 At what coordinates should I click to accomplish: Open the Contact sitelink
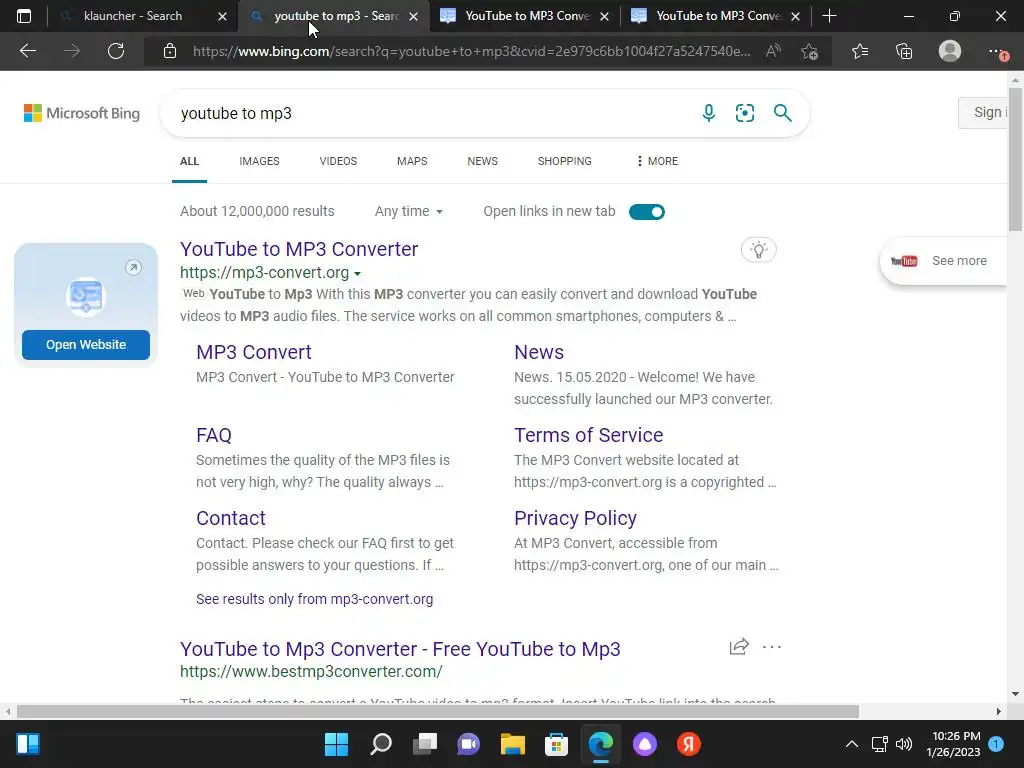(x=231, y=518)
